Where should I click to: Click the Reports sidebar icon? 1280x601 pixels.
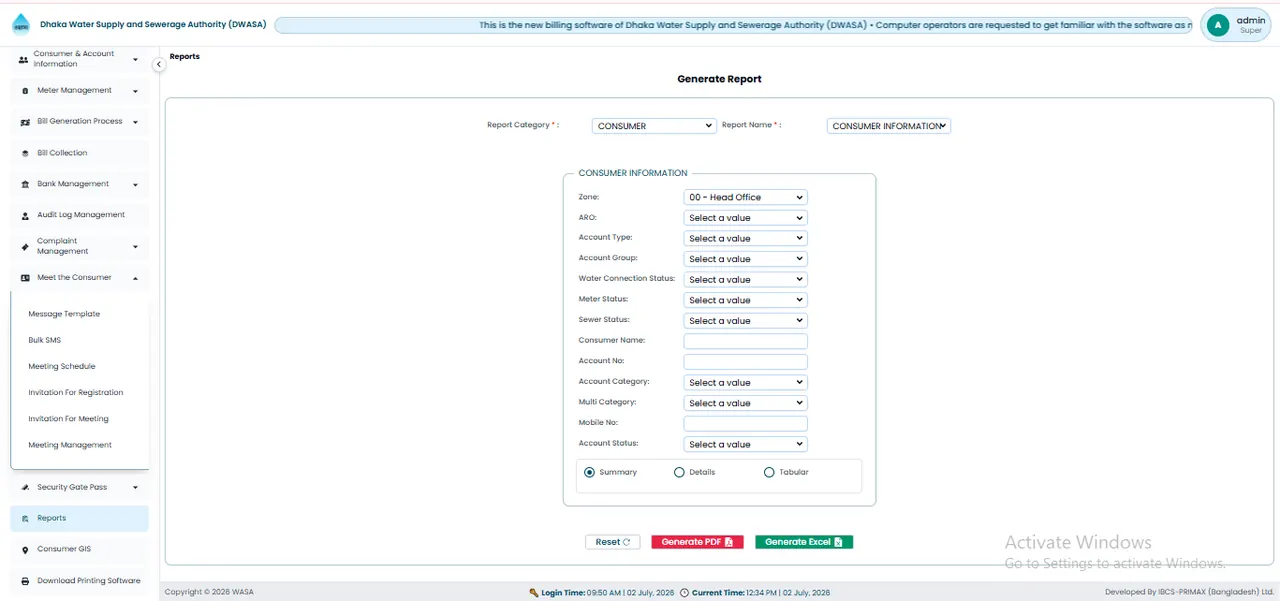pyautogui.click(x=25, y=519)
